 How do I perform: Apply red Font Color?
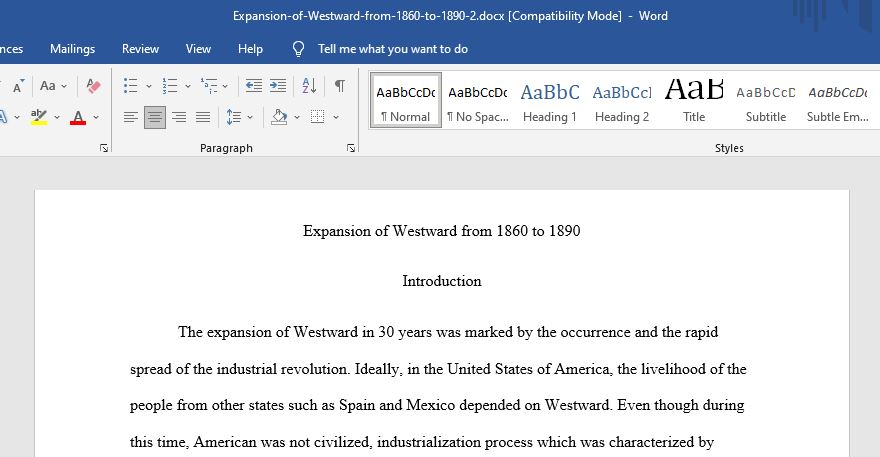click(x=78, y=117)
